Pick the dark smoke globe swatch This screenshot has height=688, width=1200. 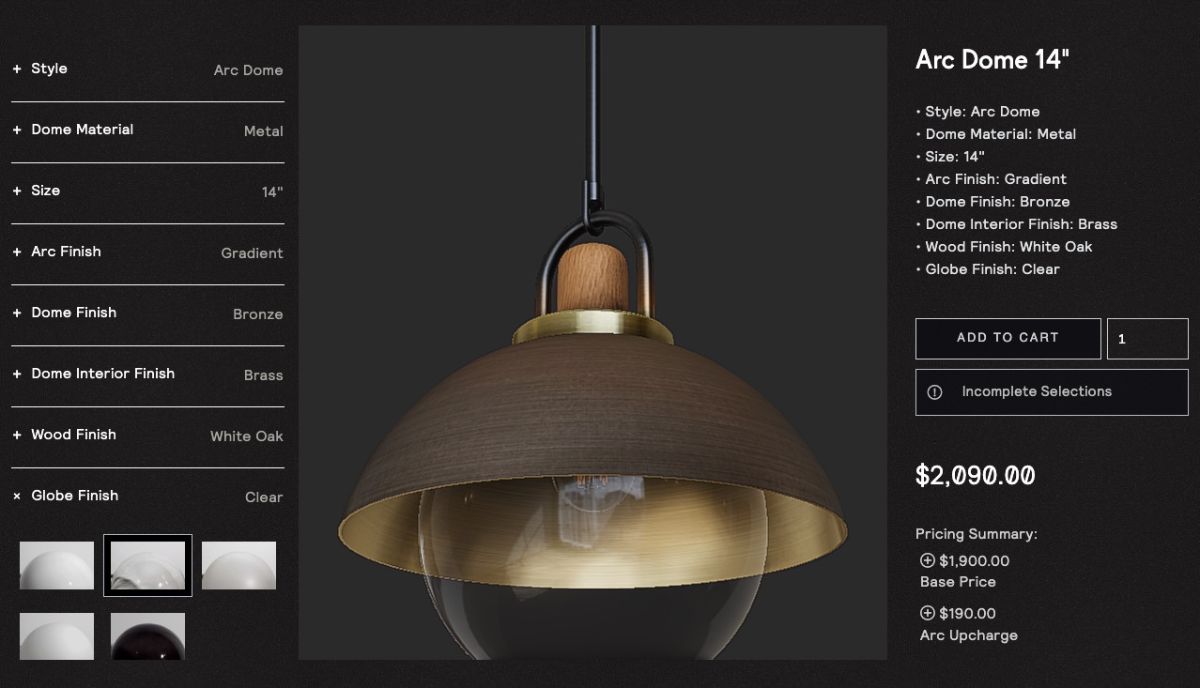pos(148,636)
